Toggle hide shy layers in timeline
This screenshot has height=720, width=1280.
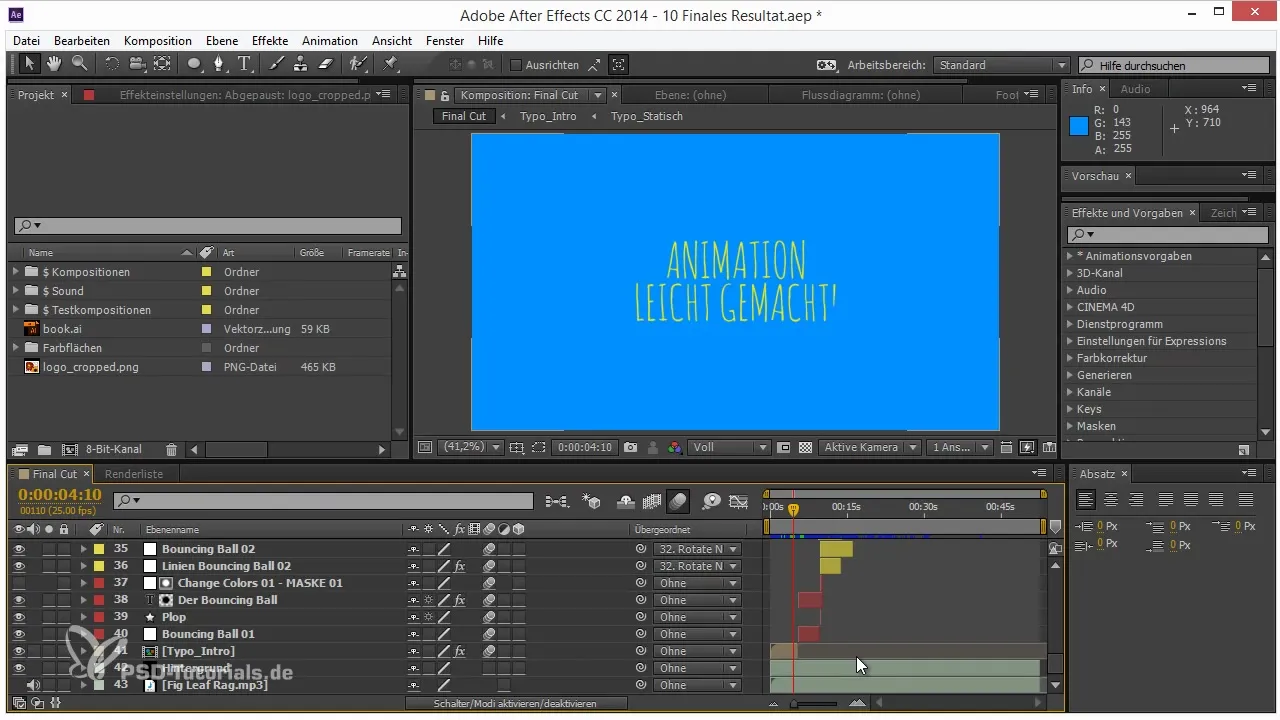tap(627, 501)
